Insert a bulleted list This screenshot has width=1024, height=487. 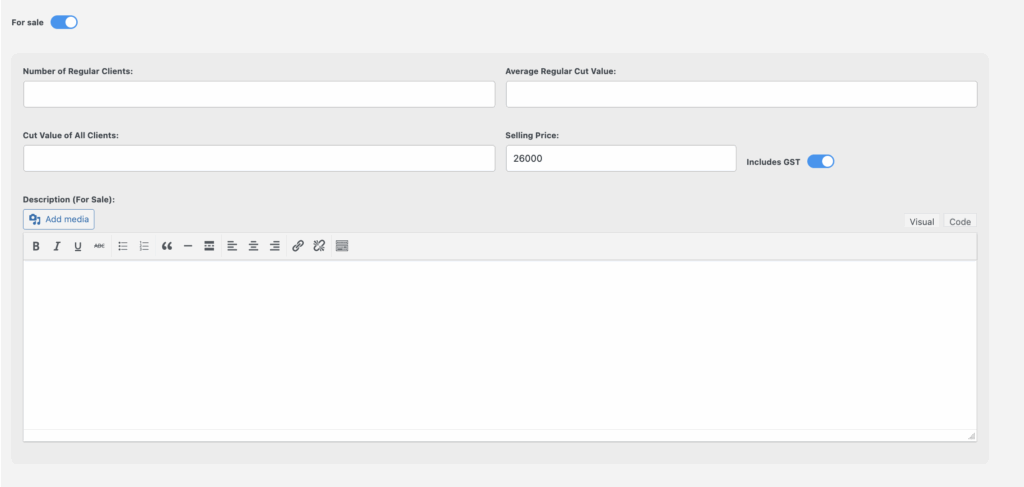pyautogui.click(x=123, y=246)
